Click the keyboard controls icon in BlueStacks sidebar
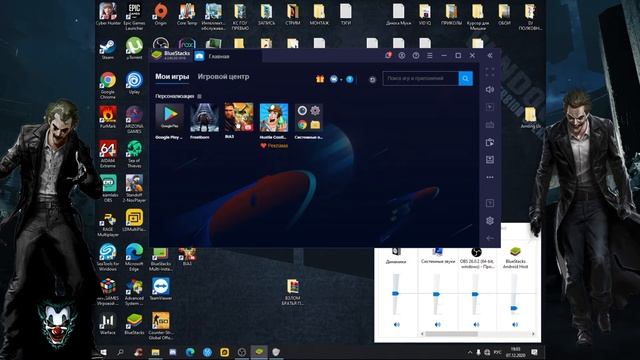The width and height of the screenshot is (640, 360). [490, 124]
